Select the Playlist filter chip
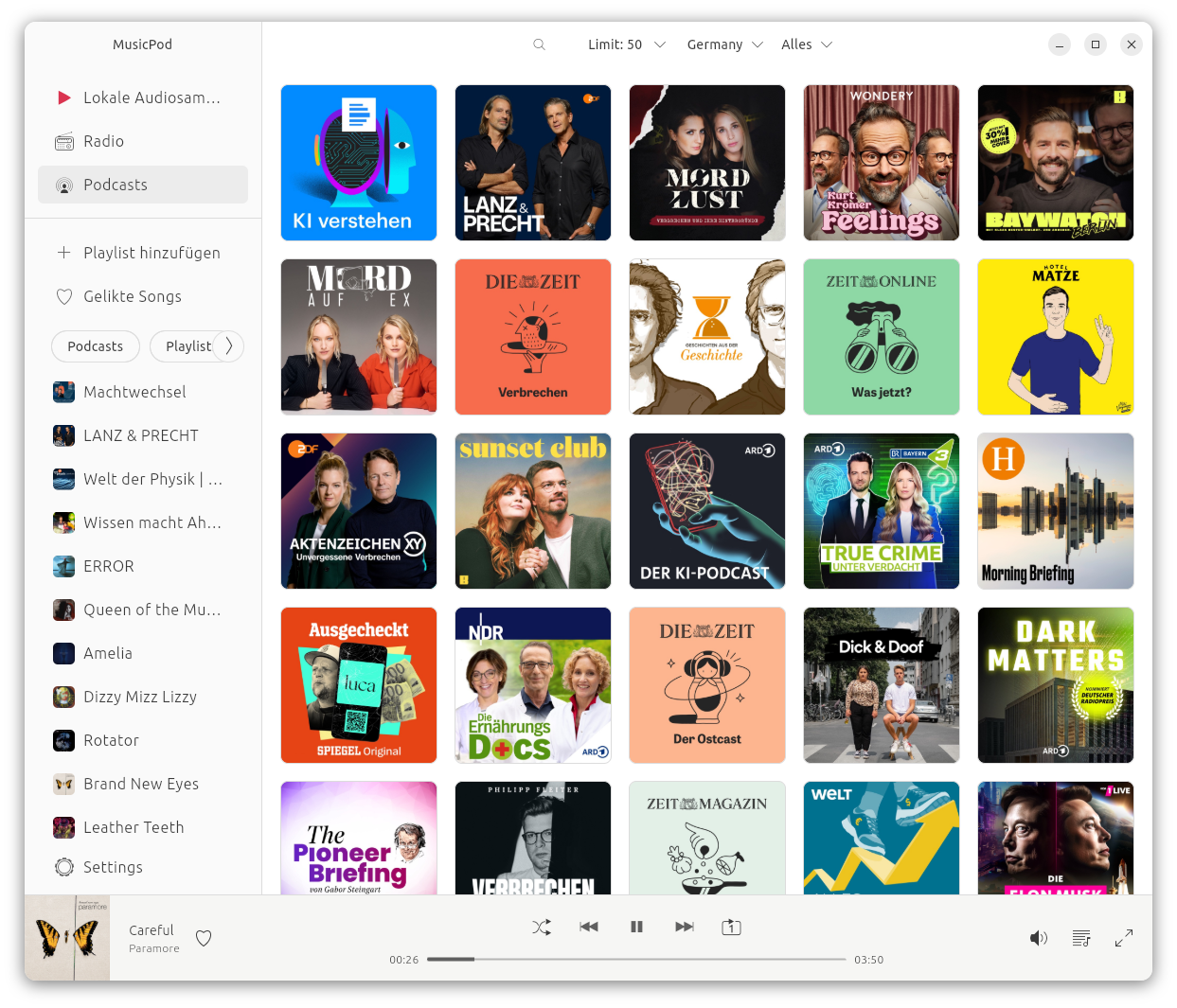The width and height of the screenshot is (1177, 1008). pos(188,346)
